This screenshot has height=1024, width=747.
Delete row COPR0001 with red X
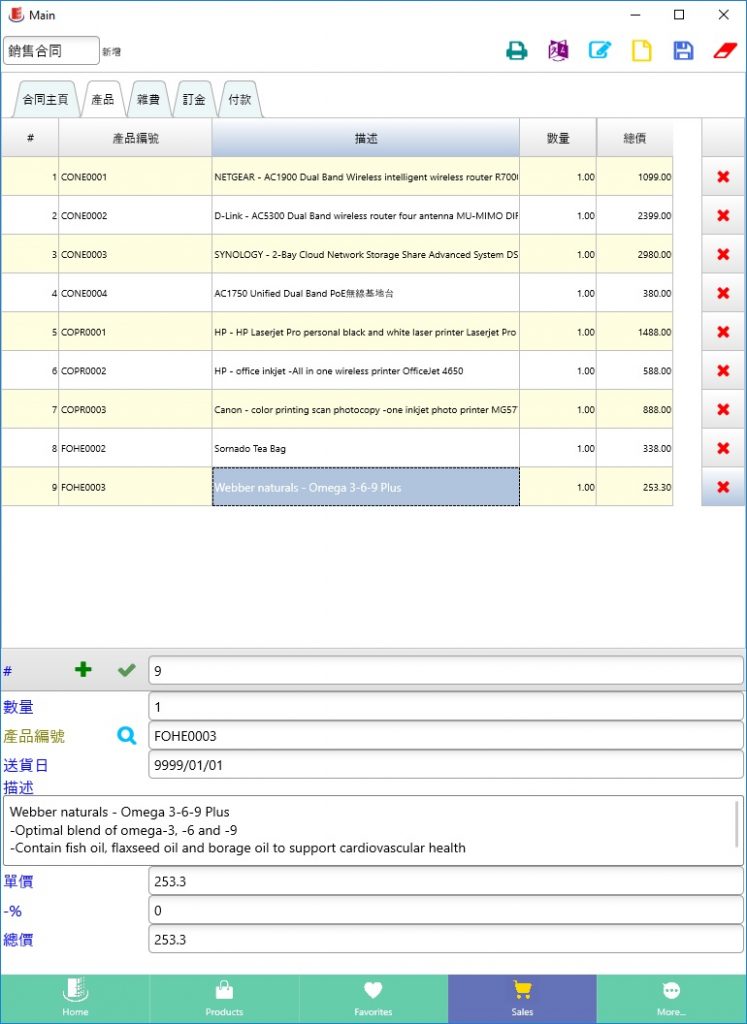(723, 332)
